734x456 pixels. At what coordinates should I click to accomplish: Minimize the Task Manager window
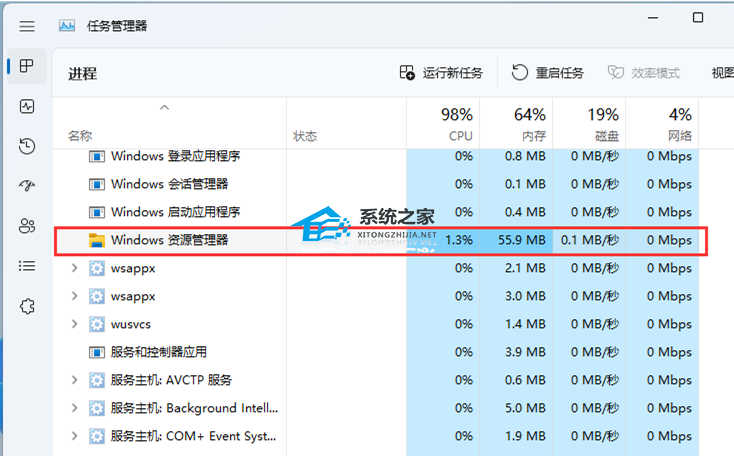pos(653,18)
